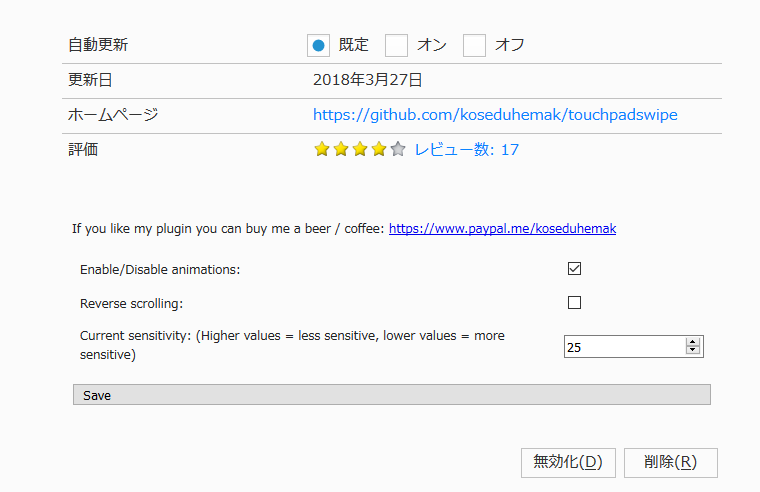Screen dimensions: 760x492
Task: Select the オフ auto-update radio option
Action: pos(475,46)
